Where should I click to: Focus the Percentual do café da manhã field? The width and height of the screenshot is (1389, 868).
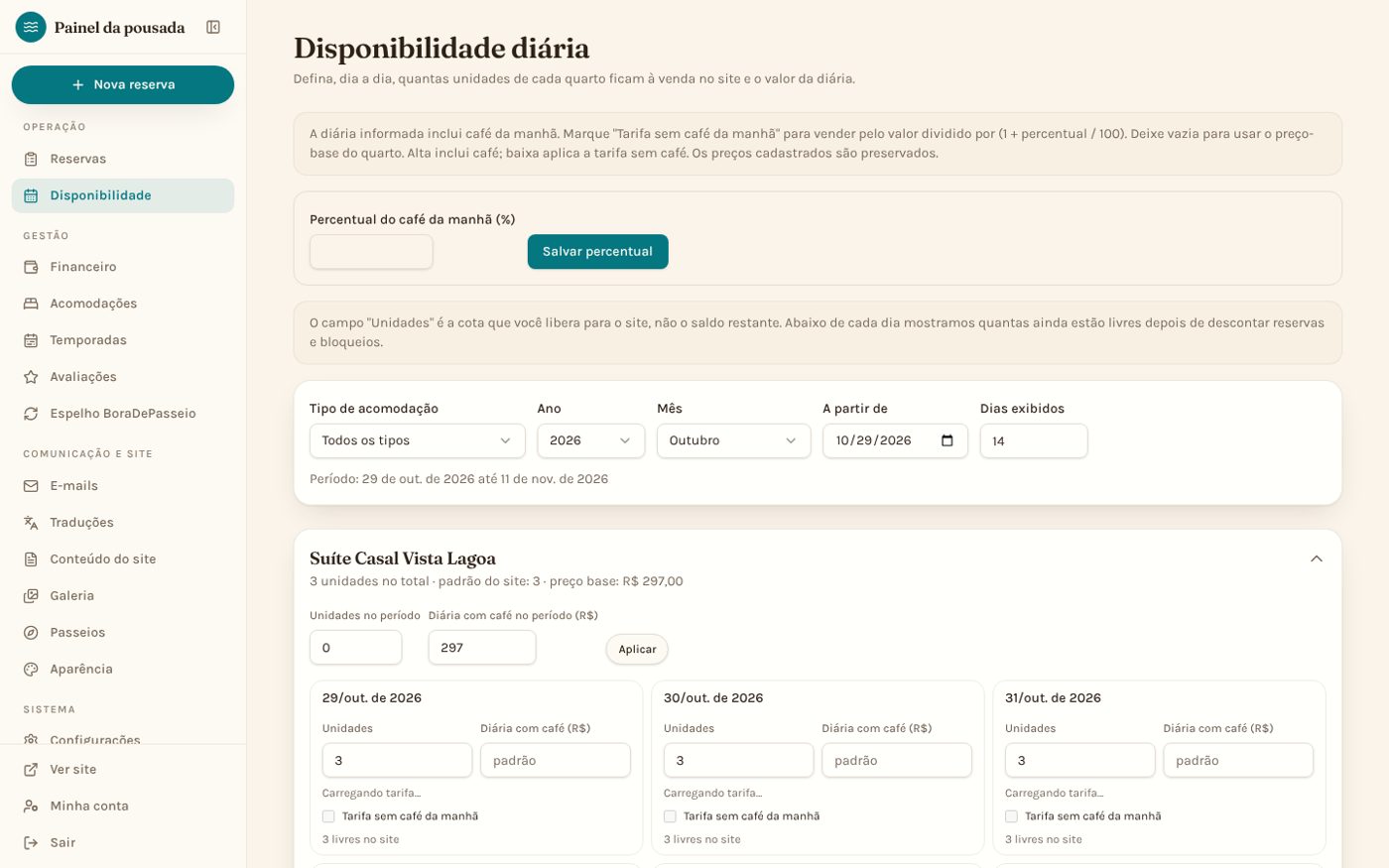pos(371,252)
